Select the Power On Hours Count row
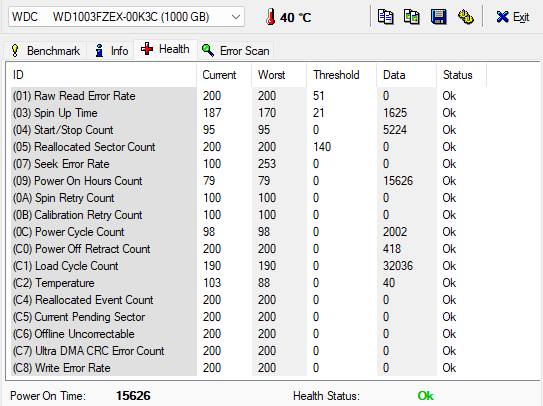The width and height of the screenshot is (543, 406). pyautogui.click(x=249, y=181)
